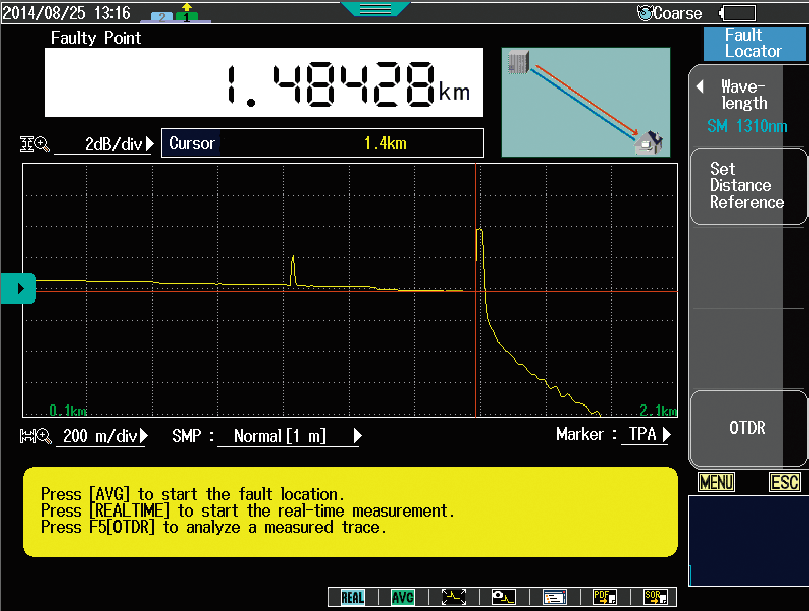
Task: Select the Set Distance Reference soft key
Action: (748, 186)
